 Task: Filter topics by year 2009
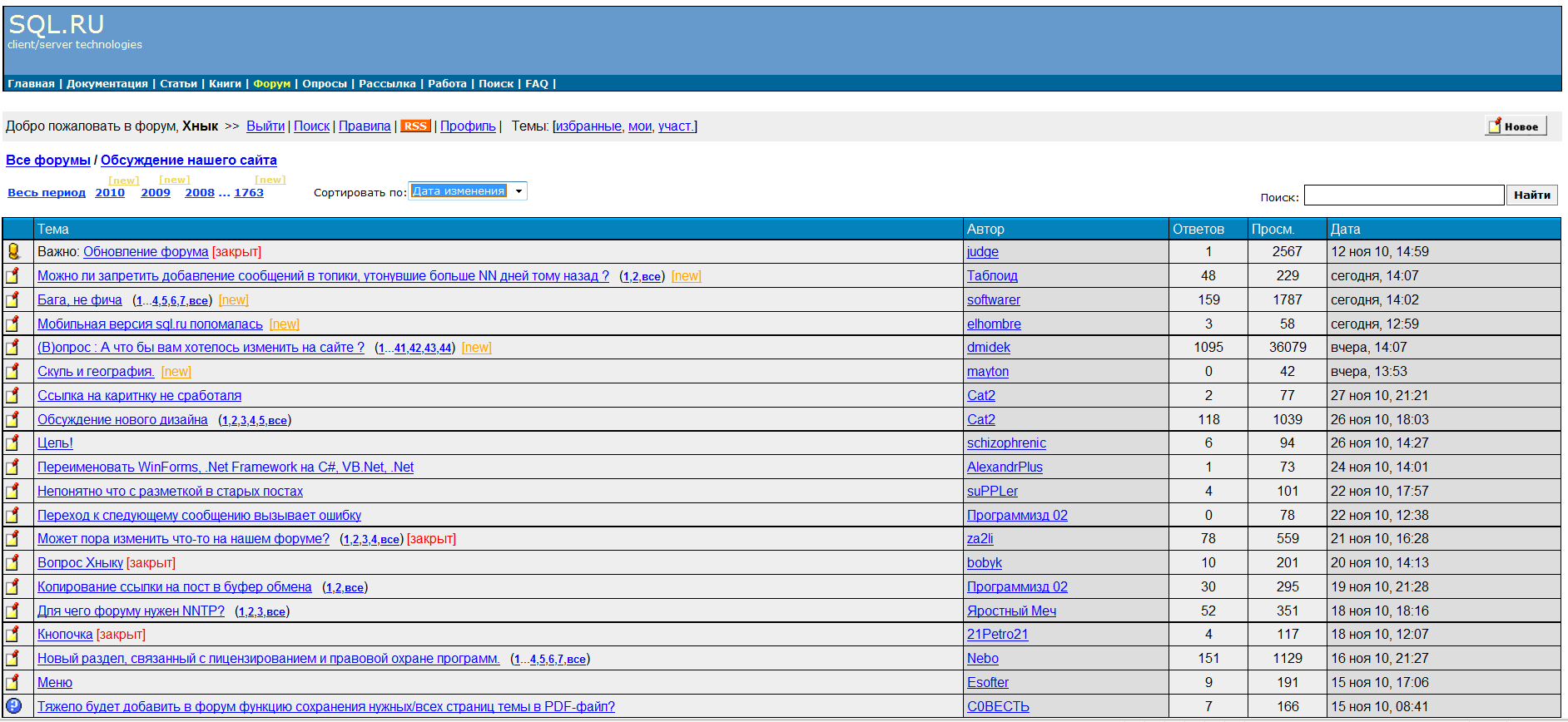(155, 193)
